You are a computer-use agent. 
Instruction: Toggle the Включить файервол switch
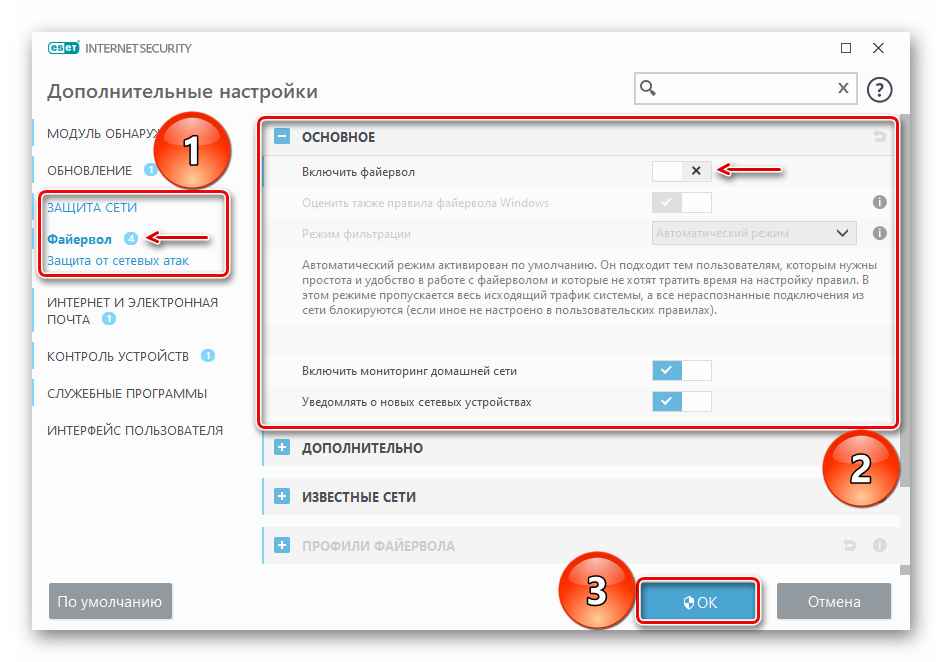pos(682,171)
